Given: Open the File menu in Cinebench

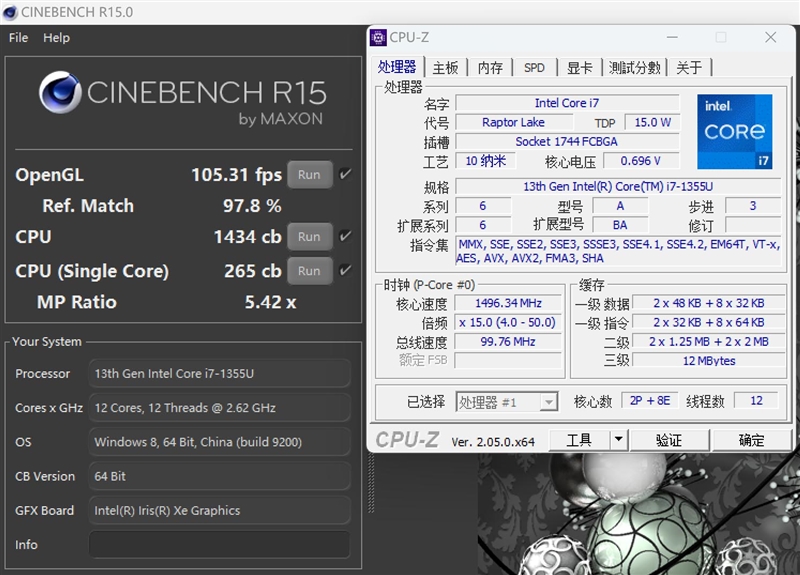Looking at the screenshot, I should tap(18, 38).
